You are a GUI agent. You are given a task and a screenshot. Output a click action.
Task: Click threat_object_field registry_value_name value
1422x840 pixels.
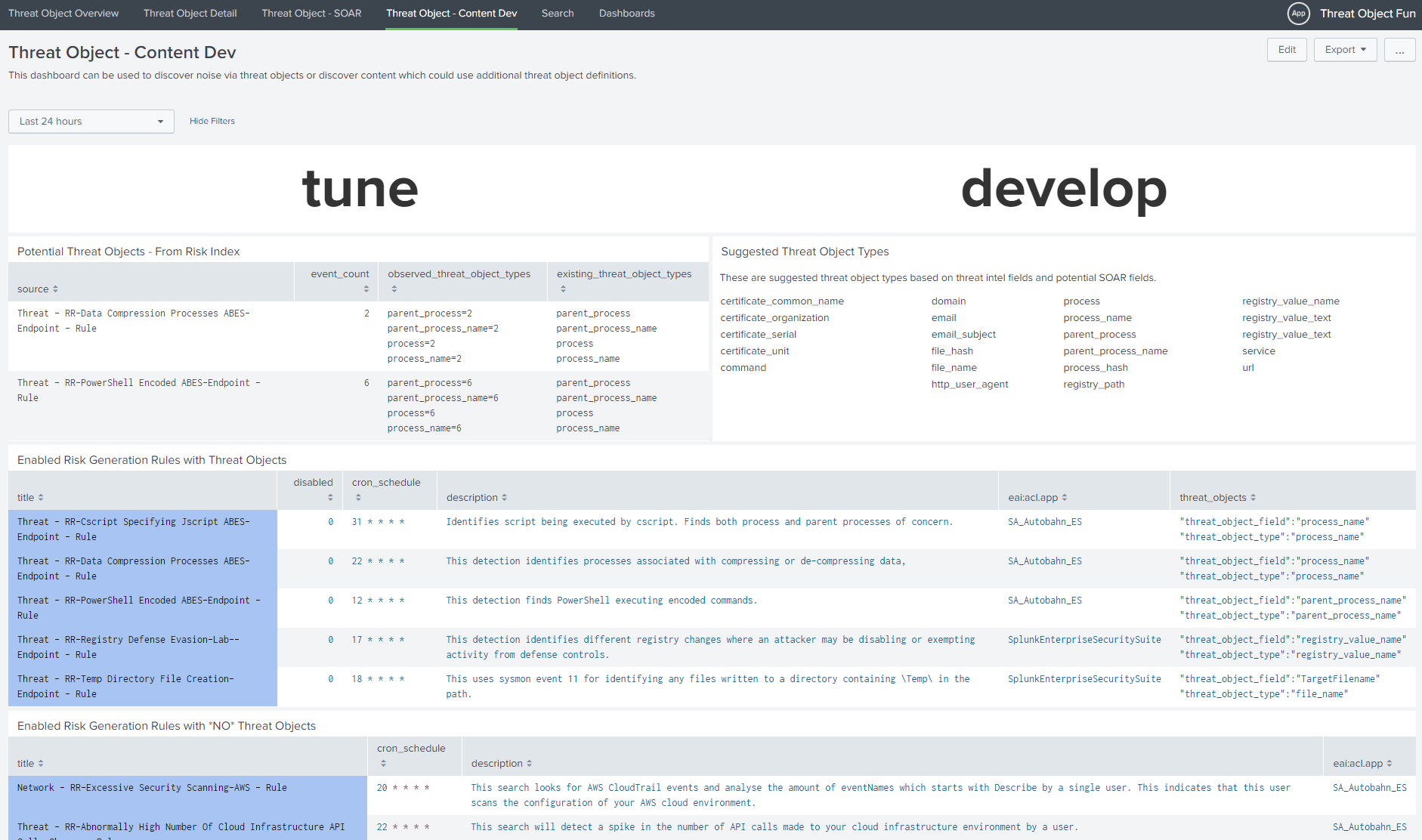(1293, 640)
